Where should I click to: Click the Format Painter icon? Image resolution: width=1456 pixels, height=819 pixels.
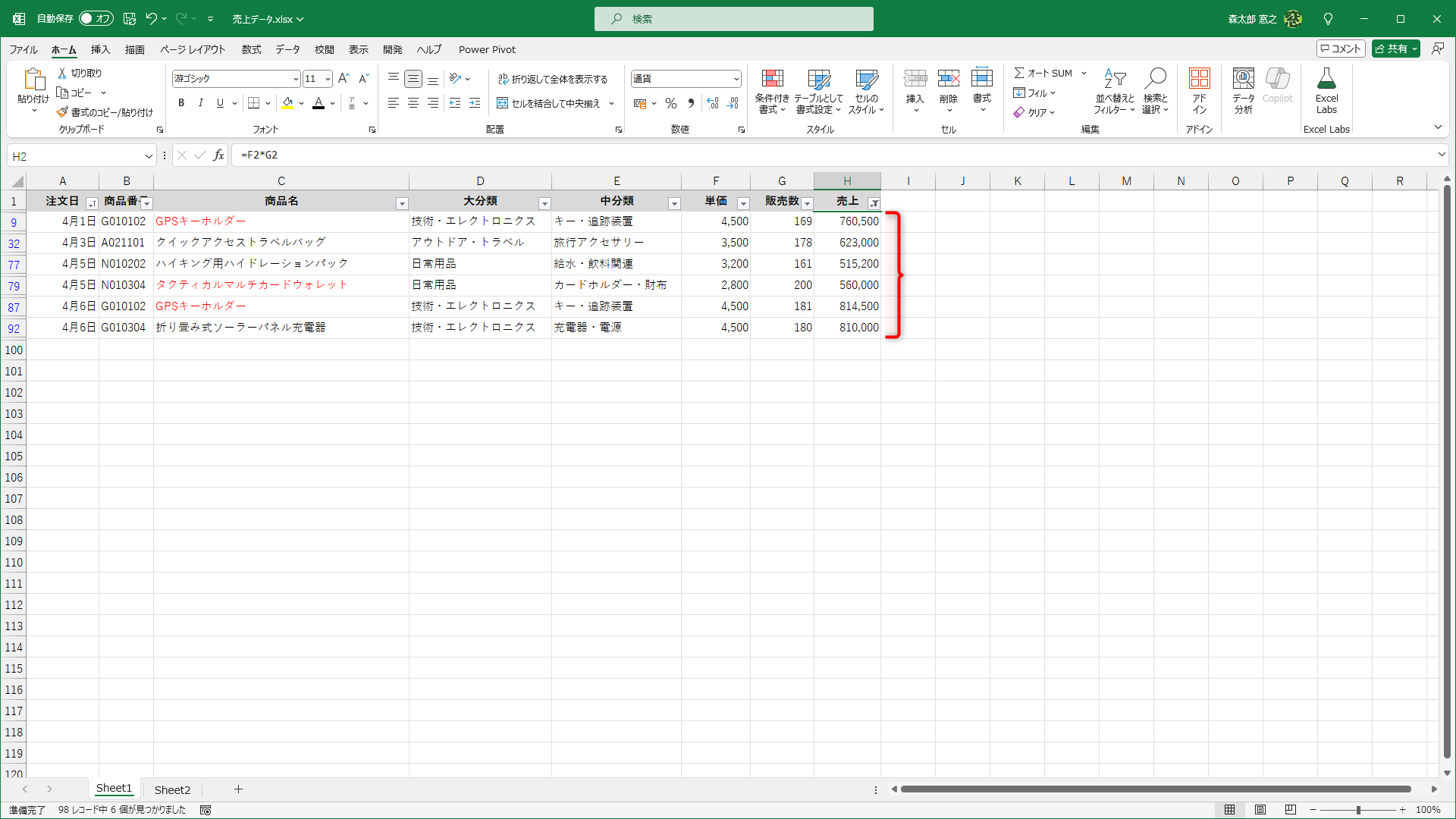click(63, 112)
